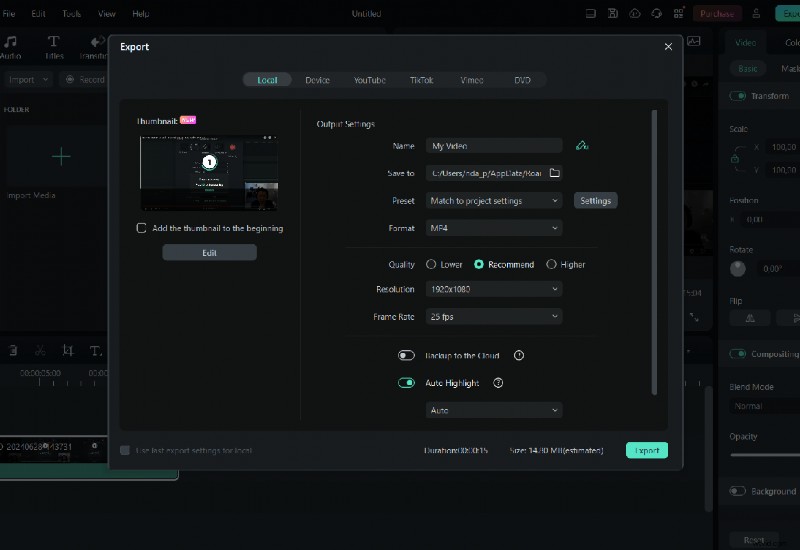Screen dimensions: 800x550
Task: Toggle the Backup to the Cloud switch
Action: pos(406,355)
